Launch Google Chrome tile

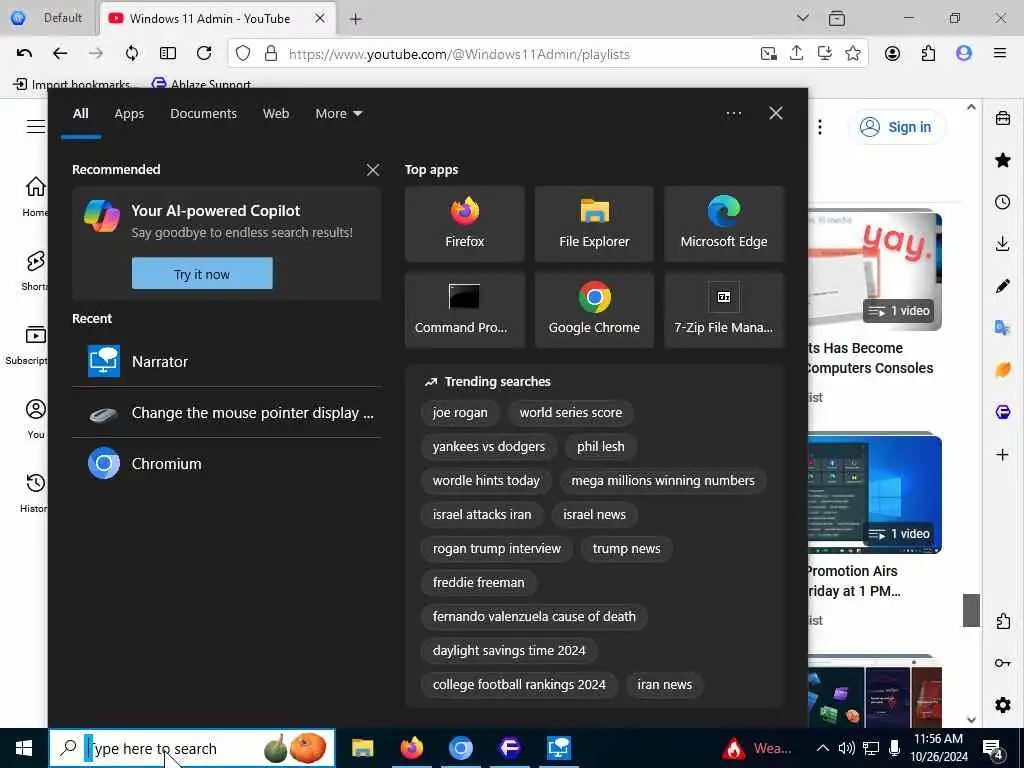[594, 310]
